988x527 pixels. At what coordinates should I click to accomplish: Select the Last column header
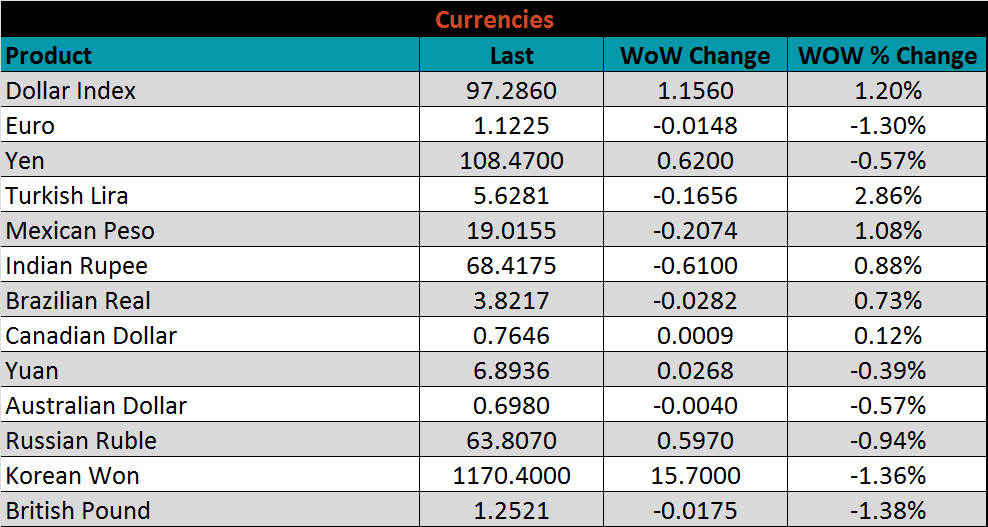click(511, 56)
